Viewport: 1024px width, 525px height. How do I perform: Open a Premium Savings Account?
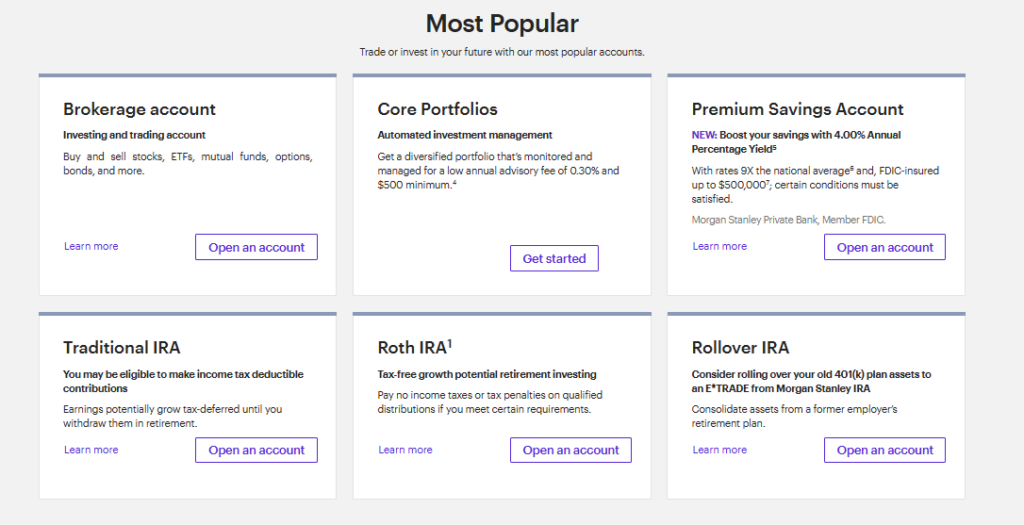tap(884, 247)
